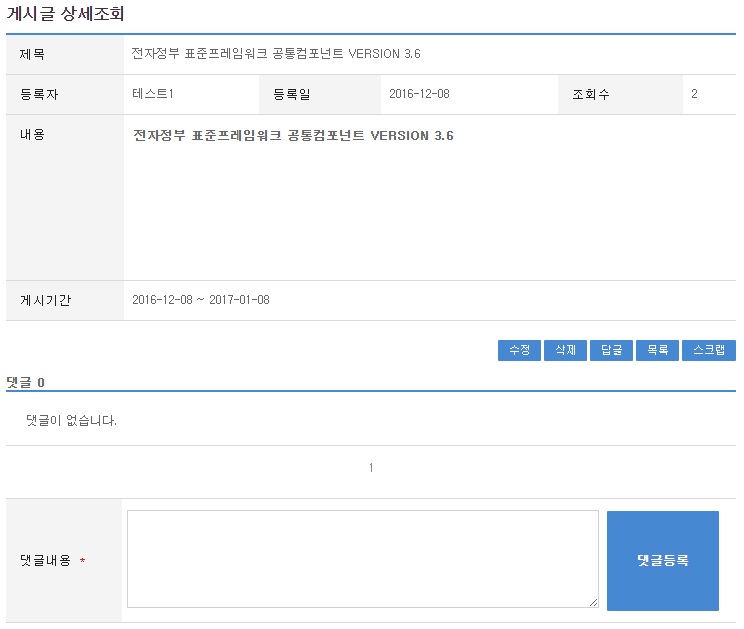Click the 댓글이 없습니다 empty message

click(x=72, y=420)
